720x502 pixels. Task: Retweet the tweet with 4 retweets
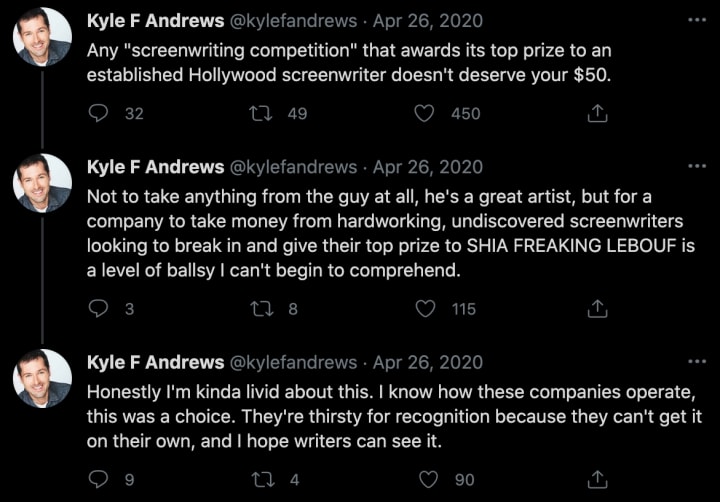click(264, 479)
